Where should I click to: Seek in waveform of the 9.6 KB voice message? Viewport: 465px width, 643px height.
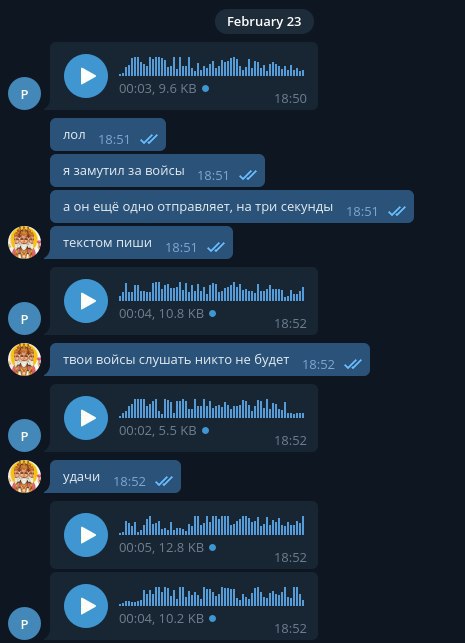212,66
